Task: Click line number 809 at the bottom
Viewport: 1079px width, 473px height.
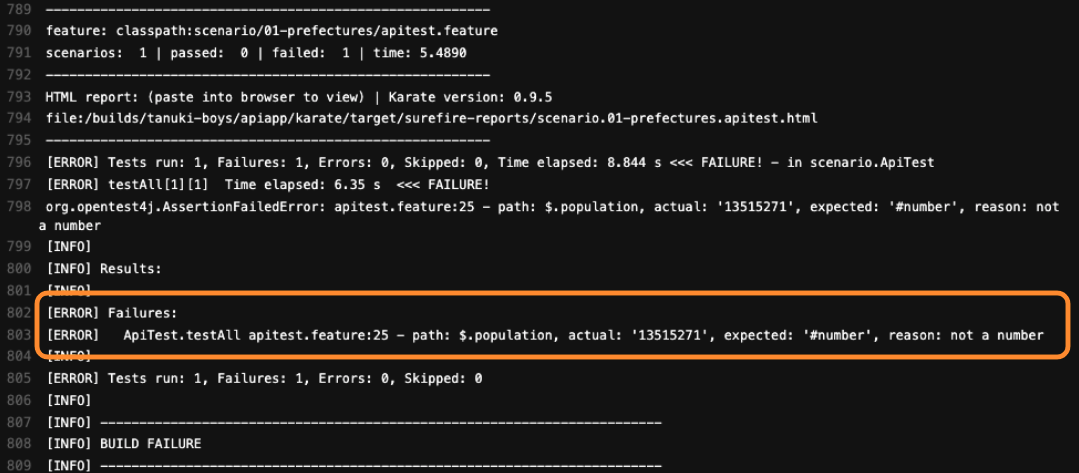Action: click(17, 466)
